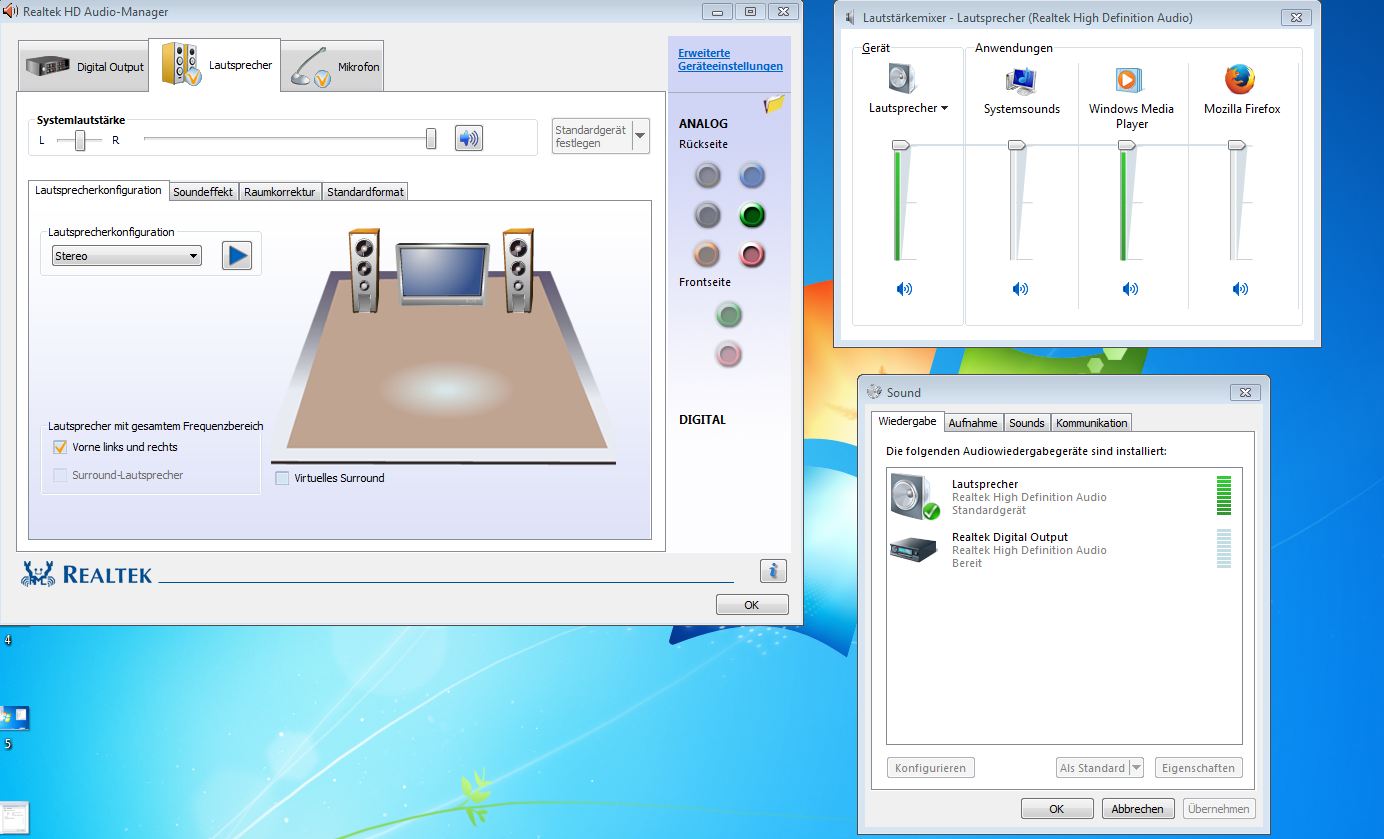The width and height of the screenshot is (1384, 839).
Task: Click the Als Standard button
Action: point(1092,768)
